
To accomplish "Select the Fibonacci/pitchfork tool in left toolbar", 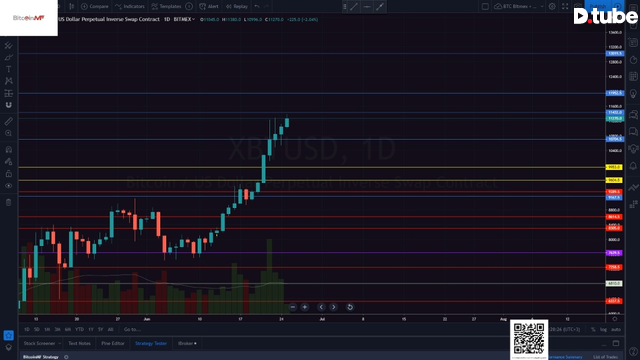I will click(x=9, y=45).
